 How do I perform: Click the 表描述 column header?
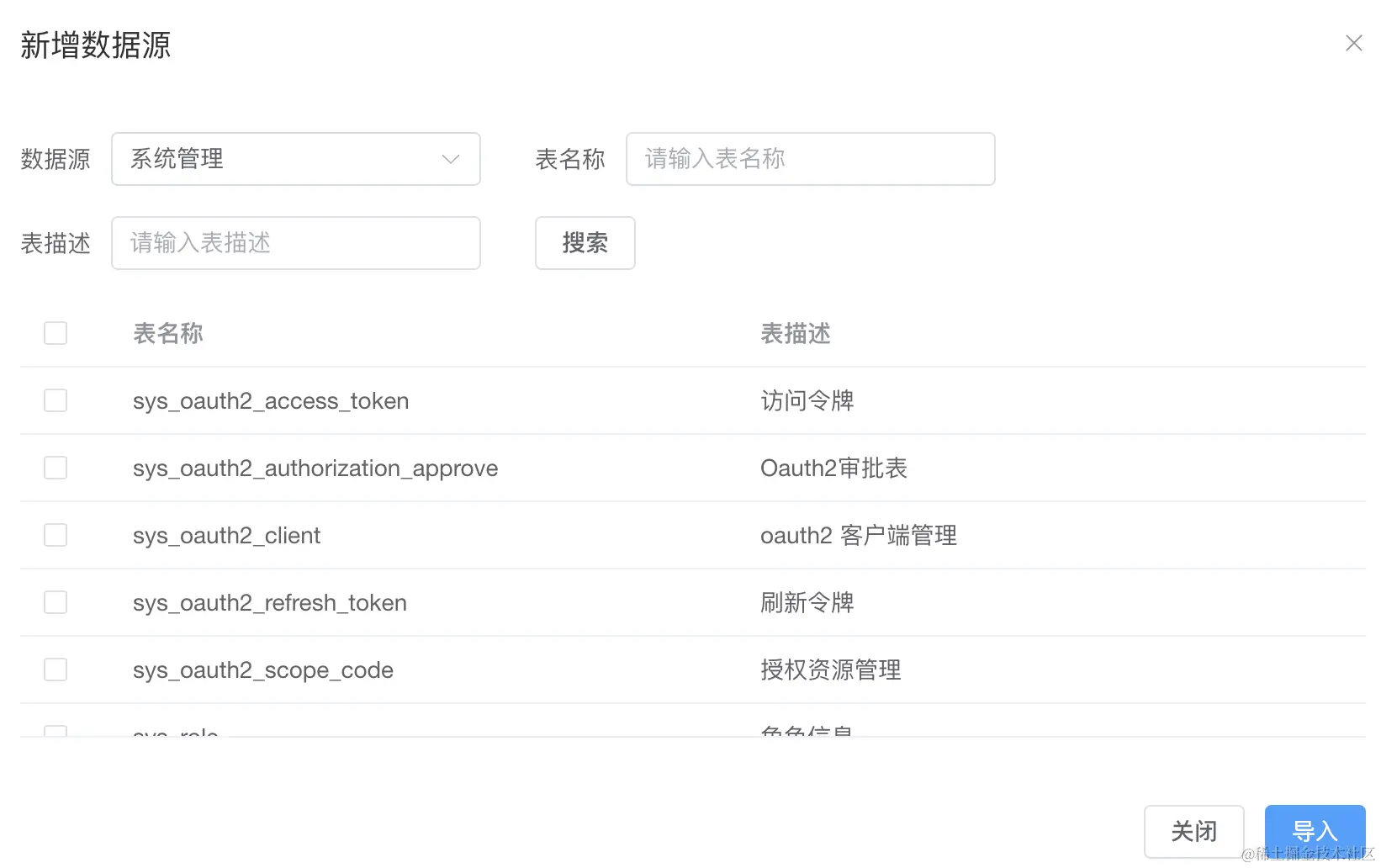(x=796, y=334)
